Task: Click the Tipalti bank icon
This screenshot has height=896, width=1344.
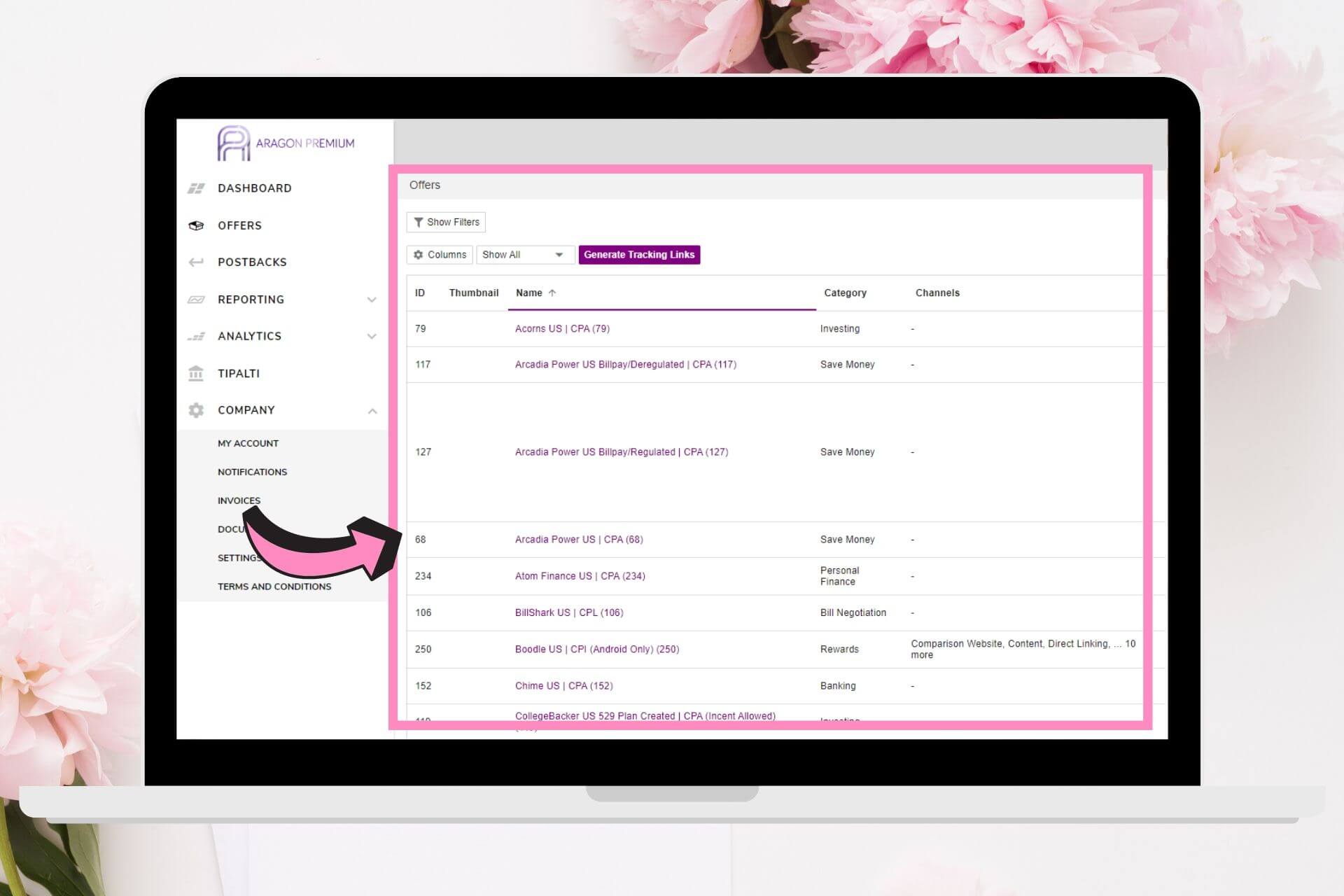Action: coord(196,373)
